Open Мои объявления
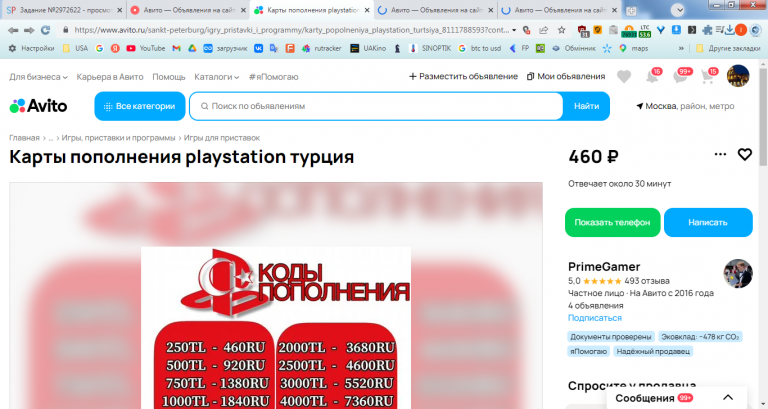768x409 pixels. pyautogui.click(x=566, y=76)
